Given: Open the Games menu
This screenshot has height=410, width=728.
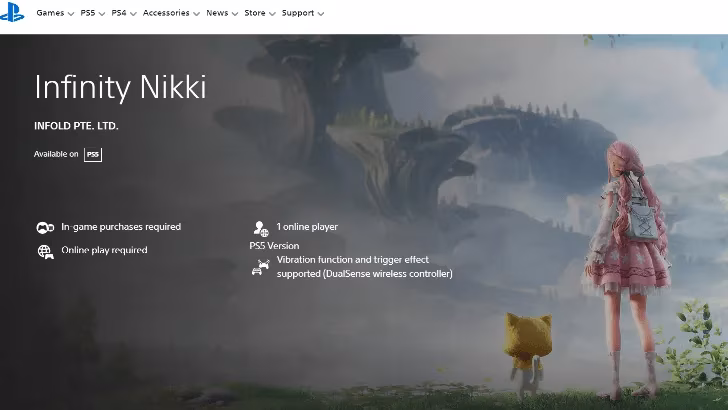Looking at the screenshot, I should [55, 13].
